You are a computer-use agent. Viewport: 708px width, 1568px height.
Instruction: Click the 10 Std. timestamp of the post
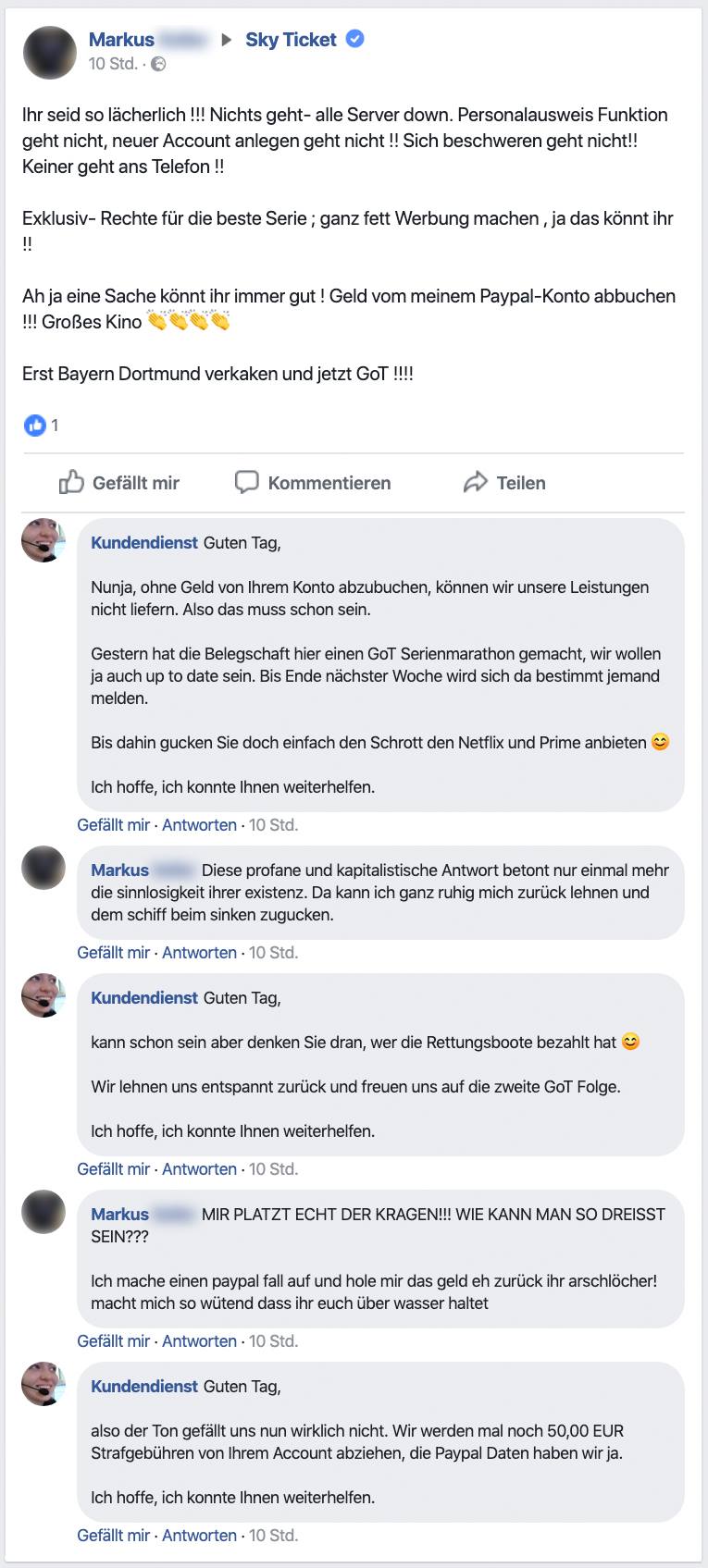113,64
